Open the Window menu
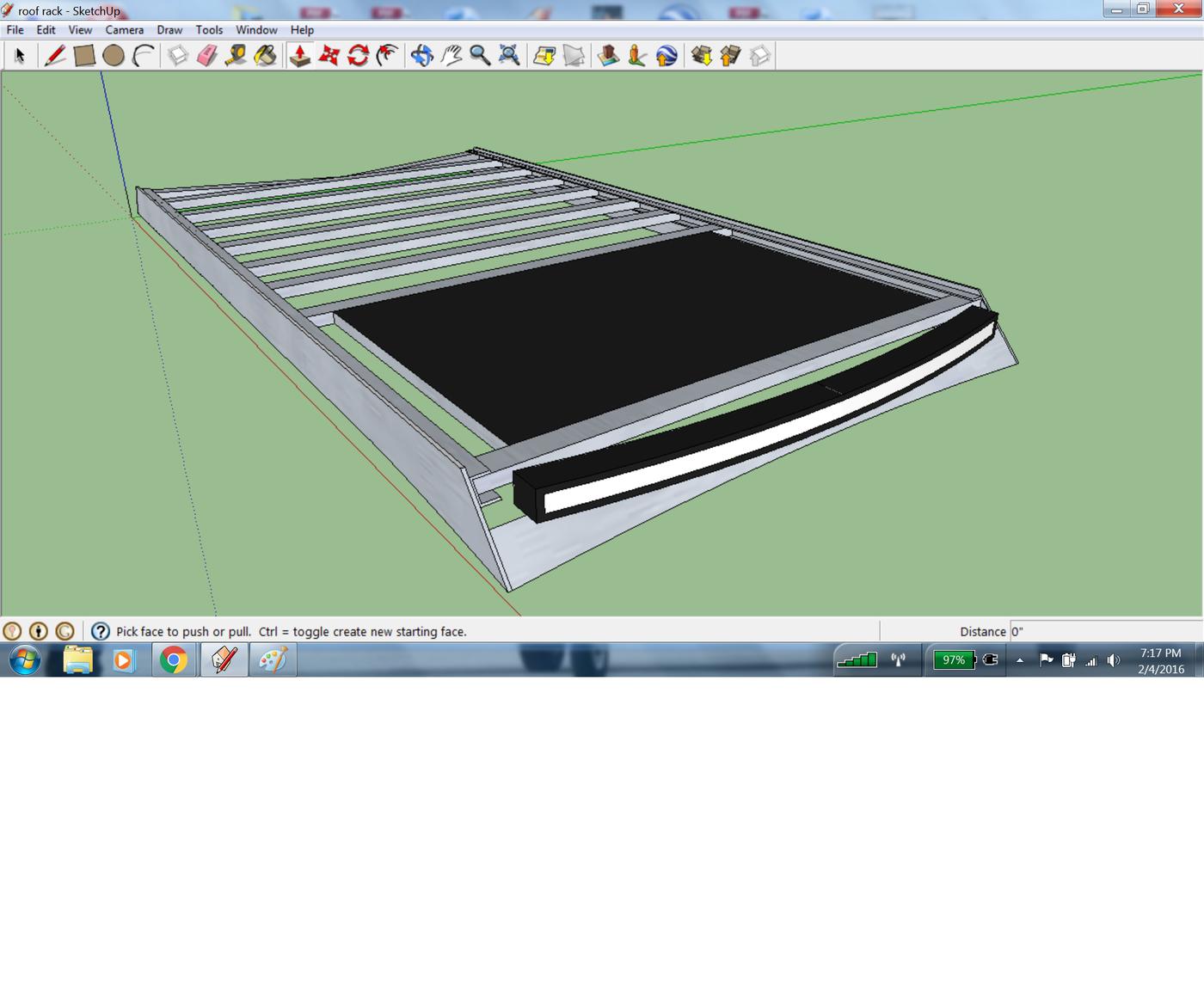The image size is (1204, 993). [256, 29]
